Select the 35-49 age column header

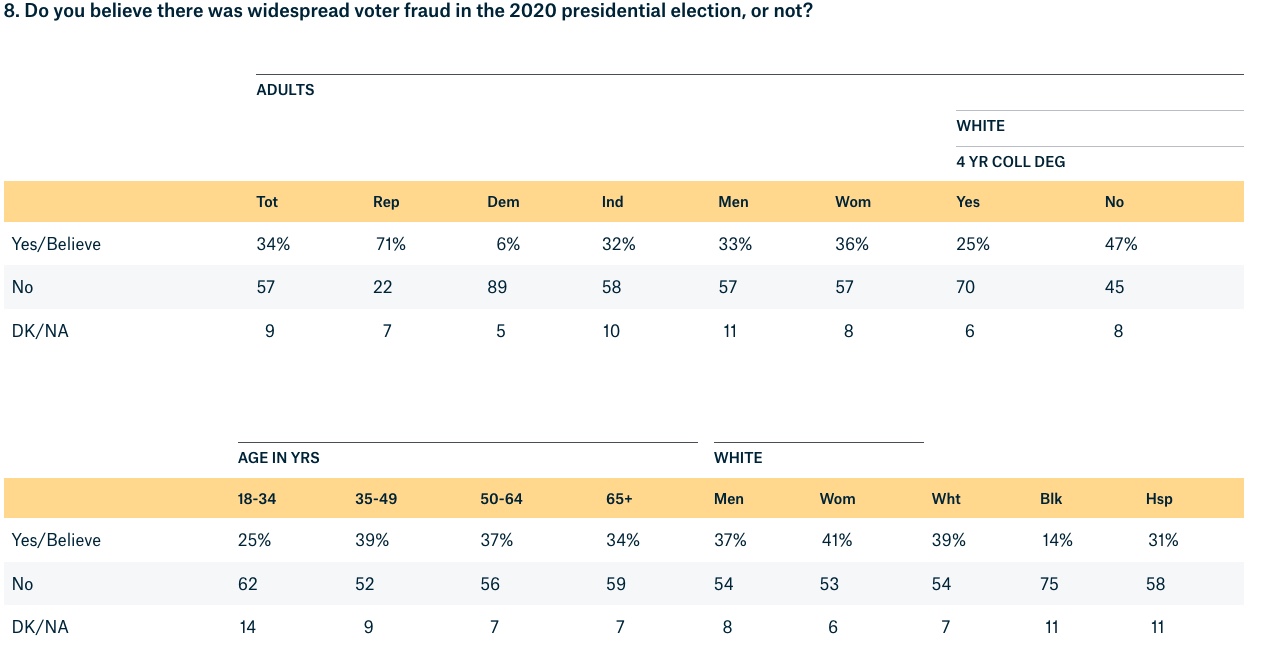point(376,499)
